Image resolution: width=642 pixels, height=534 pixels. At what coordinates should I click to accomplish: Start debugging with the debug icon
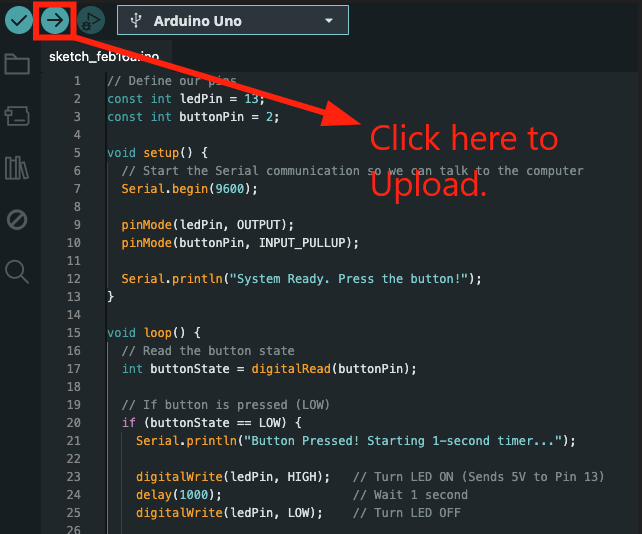point(91,20)
